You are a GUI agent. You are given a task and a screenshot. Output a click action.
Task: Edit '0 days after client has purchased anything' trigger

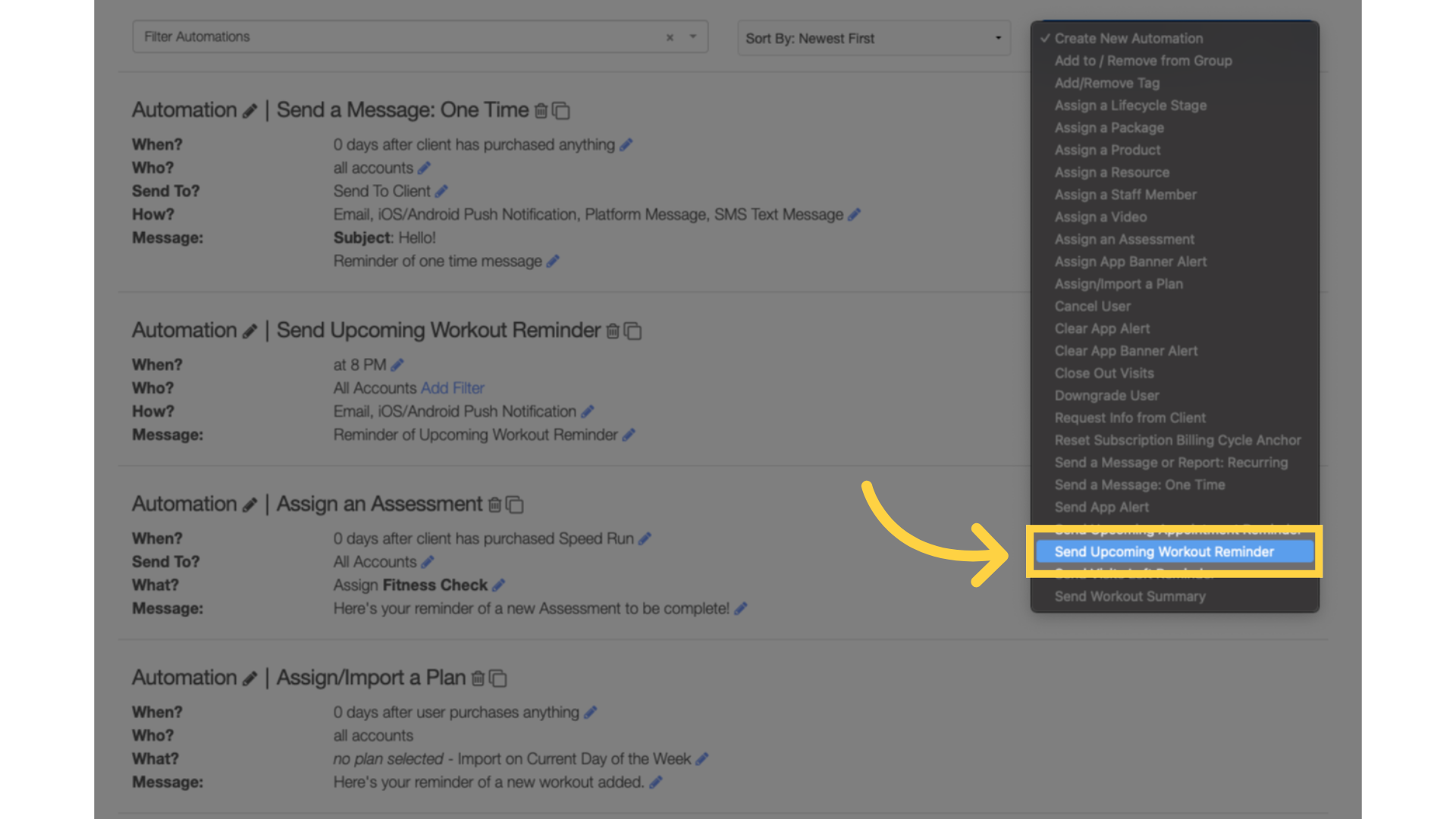pos(626,145)
